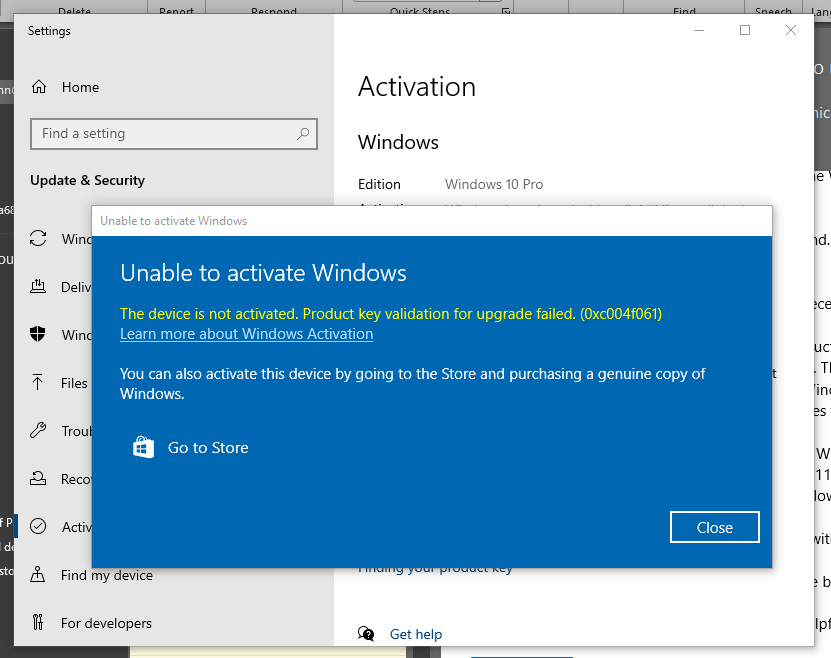The width and height of the screenshot is (831, 658).
Task: Click the Get help chat icon
Action: 366,634
